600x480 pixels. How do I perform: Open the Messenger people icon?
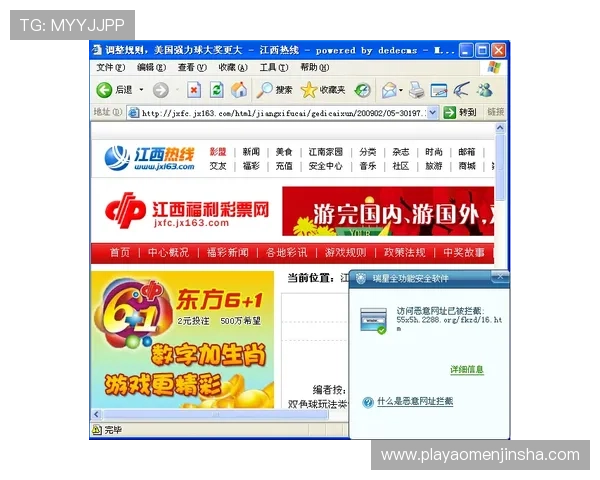coord(484,90)
